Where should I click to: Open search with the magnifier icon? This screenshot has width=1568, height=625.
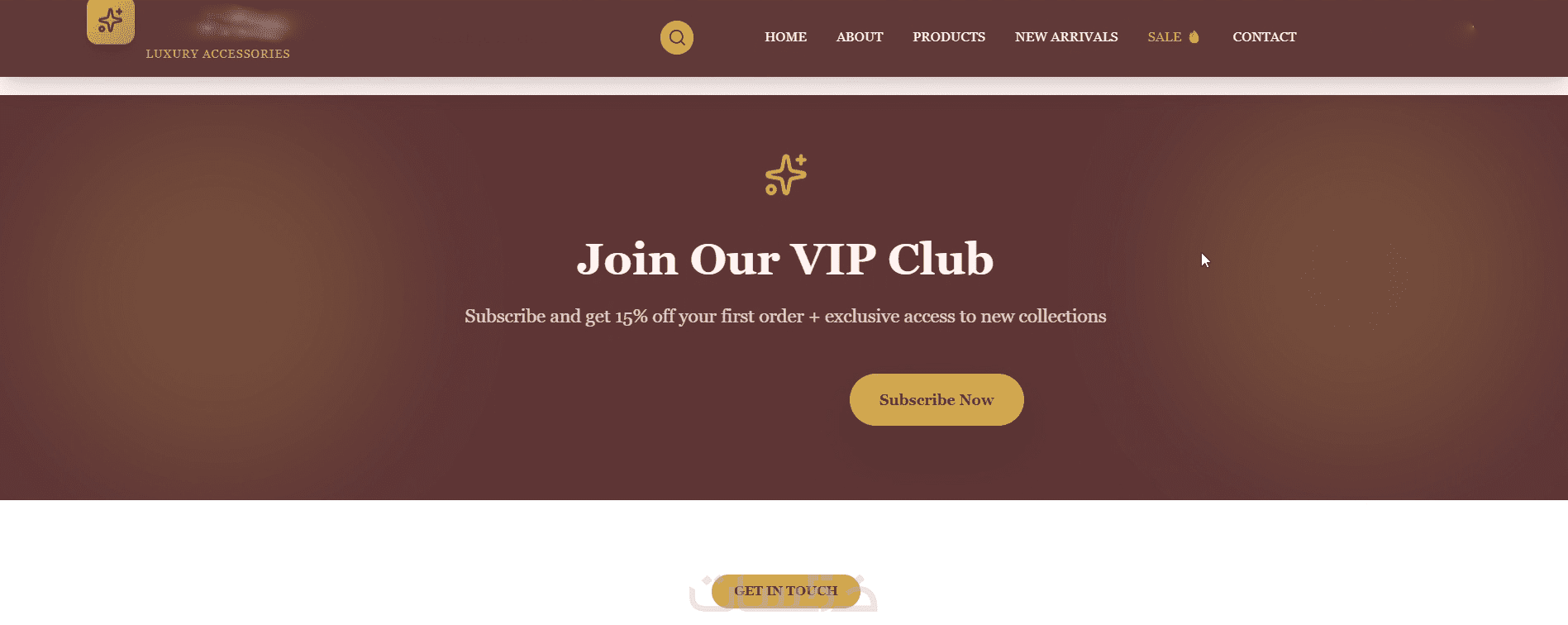coord(676,37)
